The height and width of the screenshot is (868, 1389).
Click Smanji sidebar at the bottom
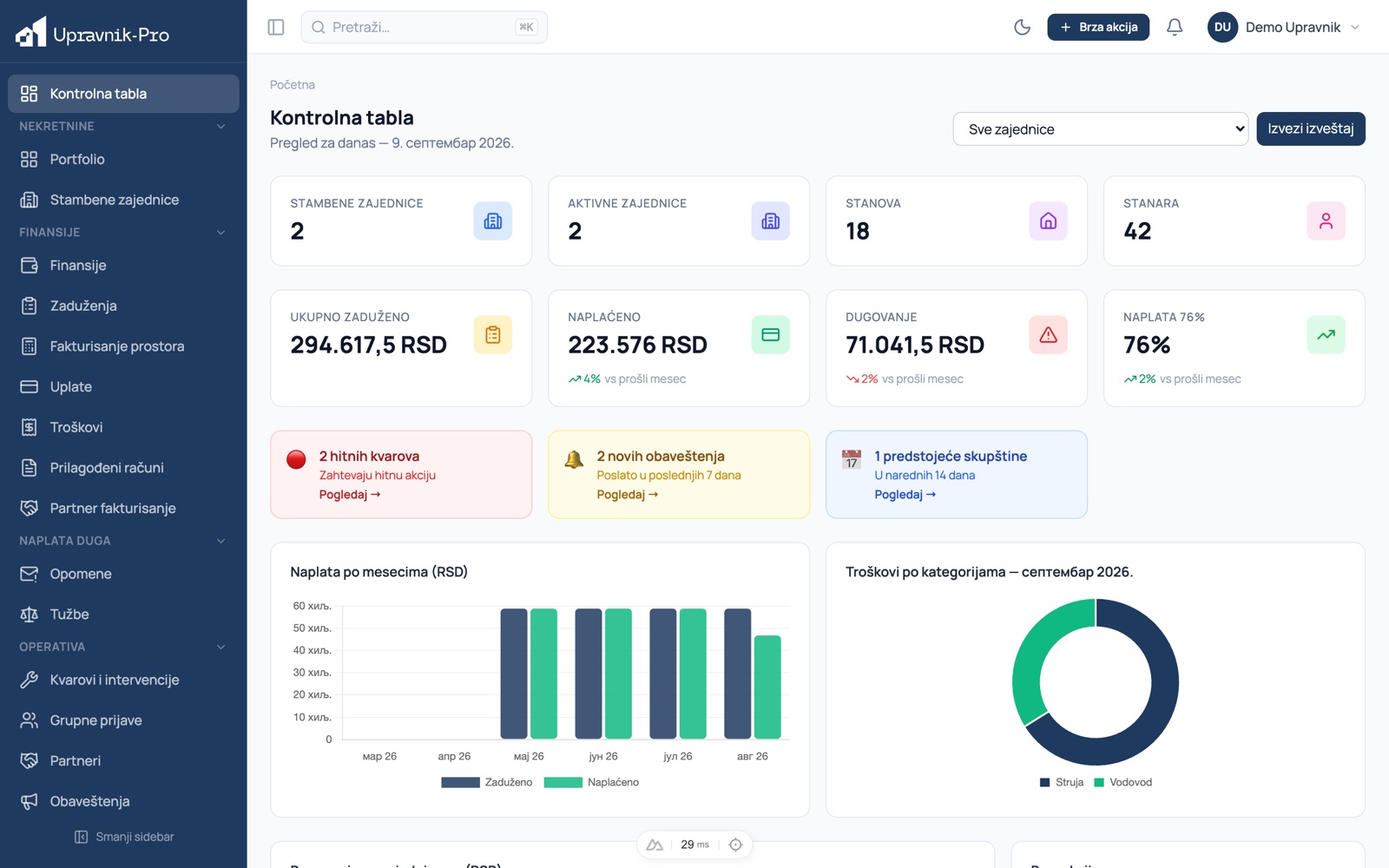click(x=123, y=837)
